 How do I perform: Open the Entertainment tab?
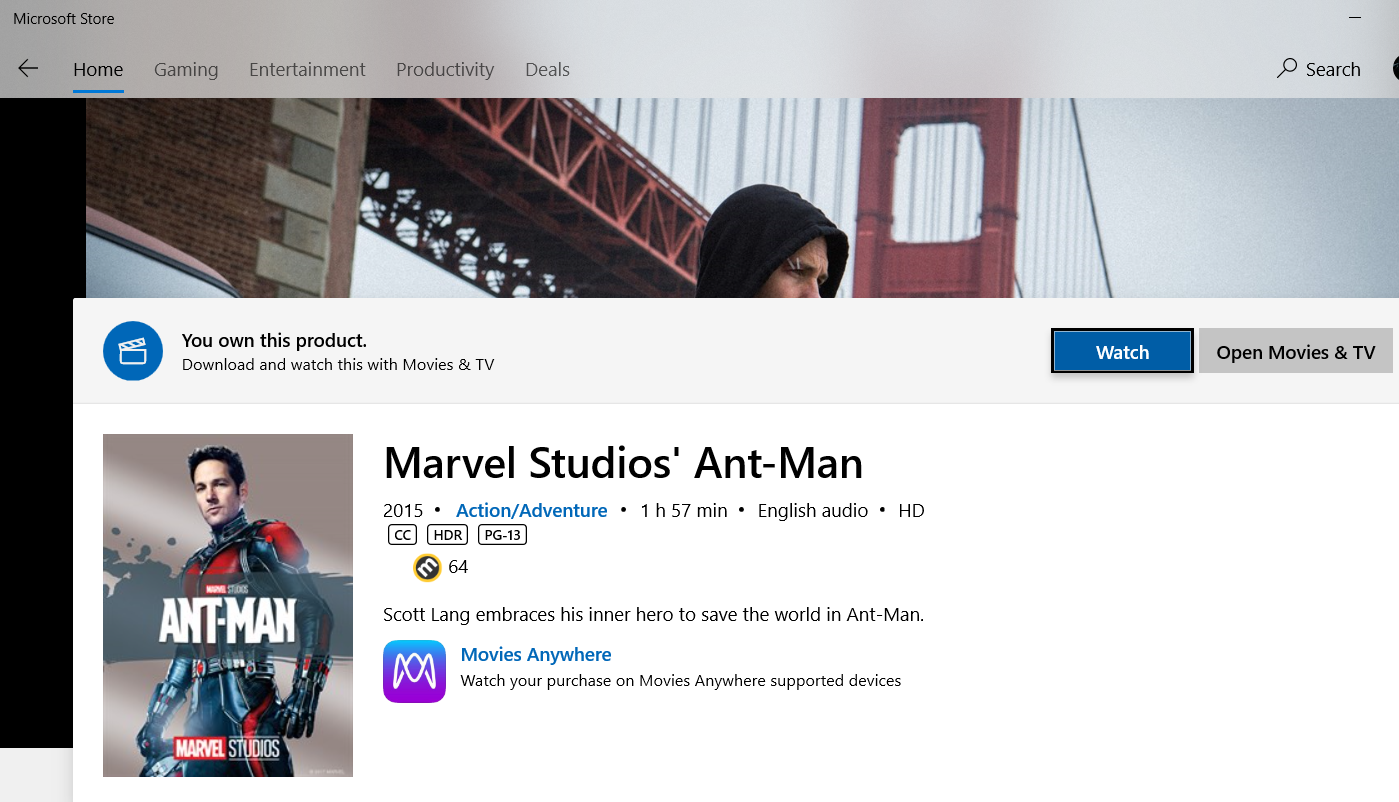(307, 70)
